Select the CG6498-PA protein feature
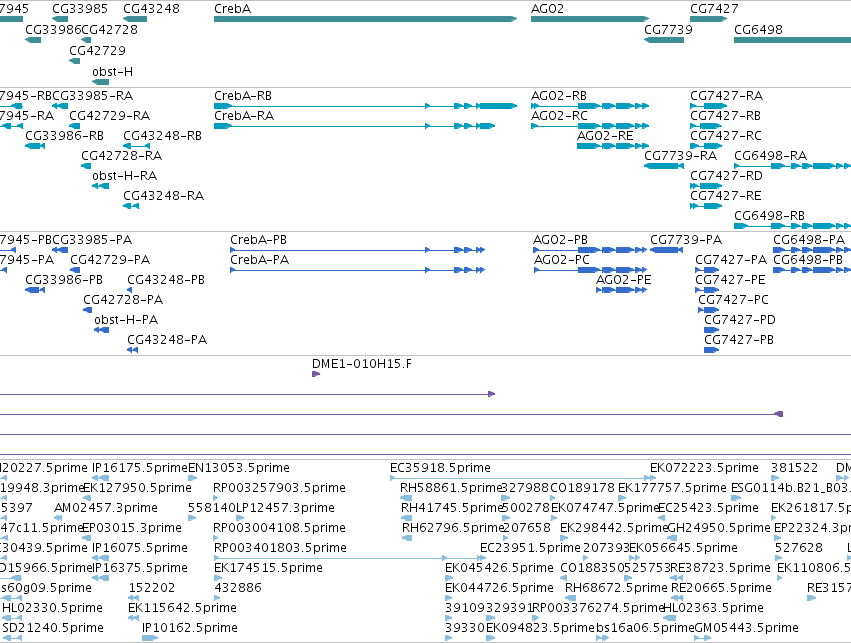 (x=812, y=250)
